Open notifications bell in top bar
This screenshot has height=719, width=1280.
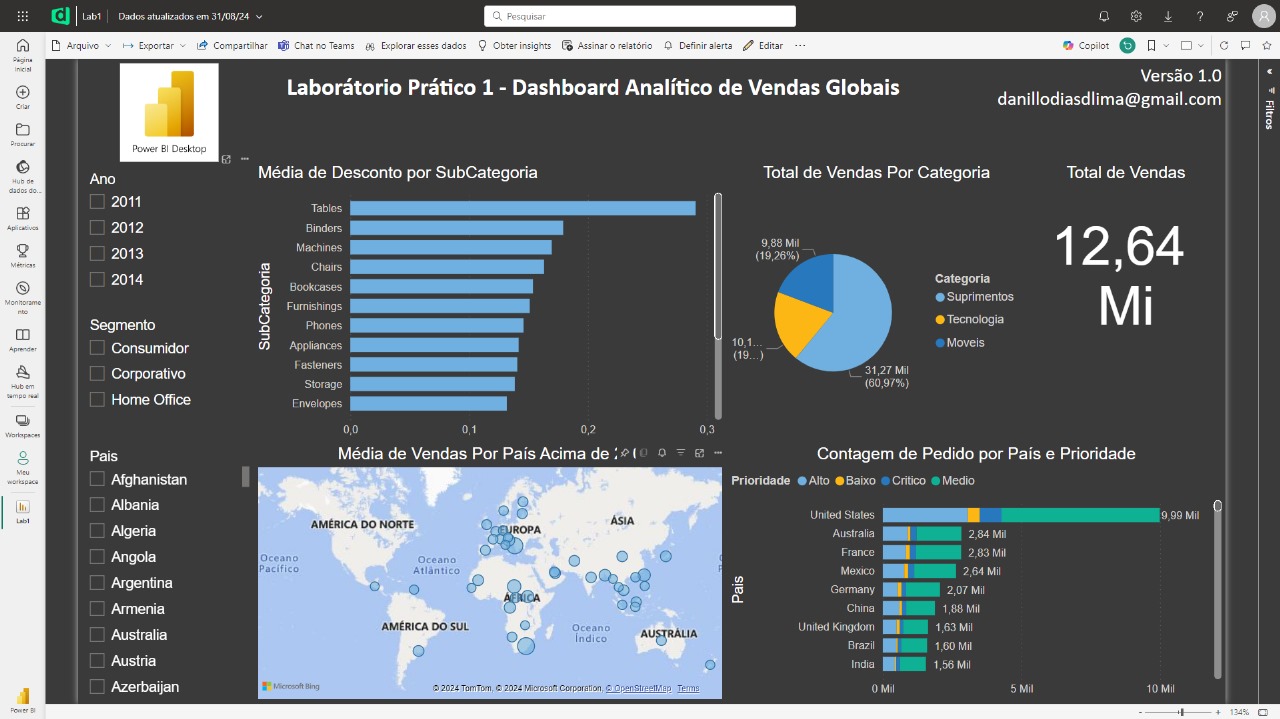[1104, 16]
